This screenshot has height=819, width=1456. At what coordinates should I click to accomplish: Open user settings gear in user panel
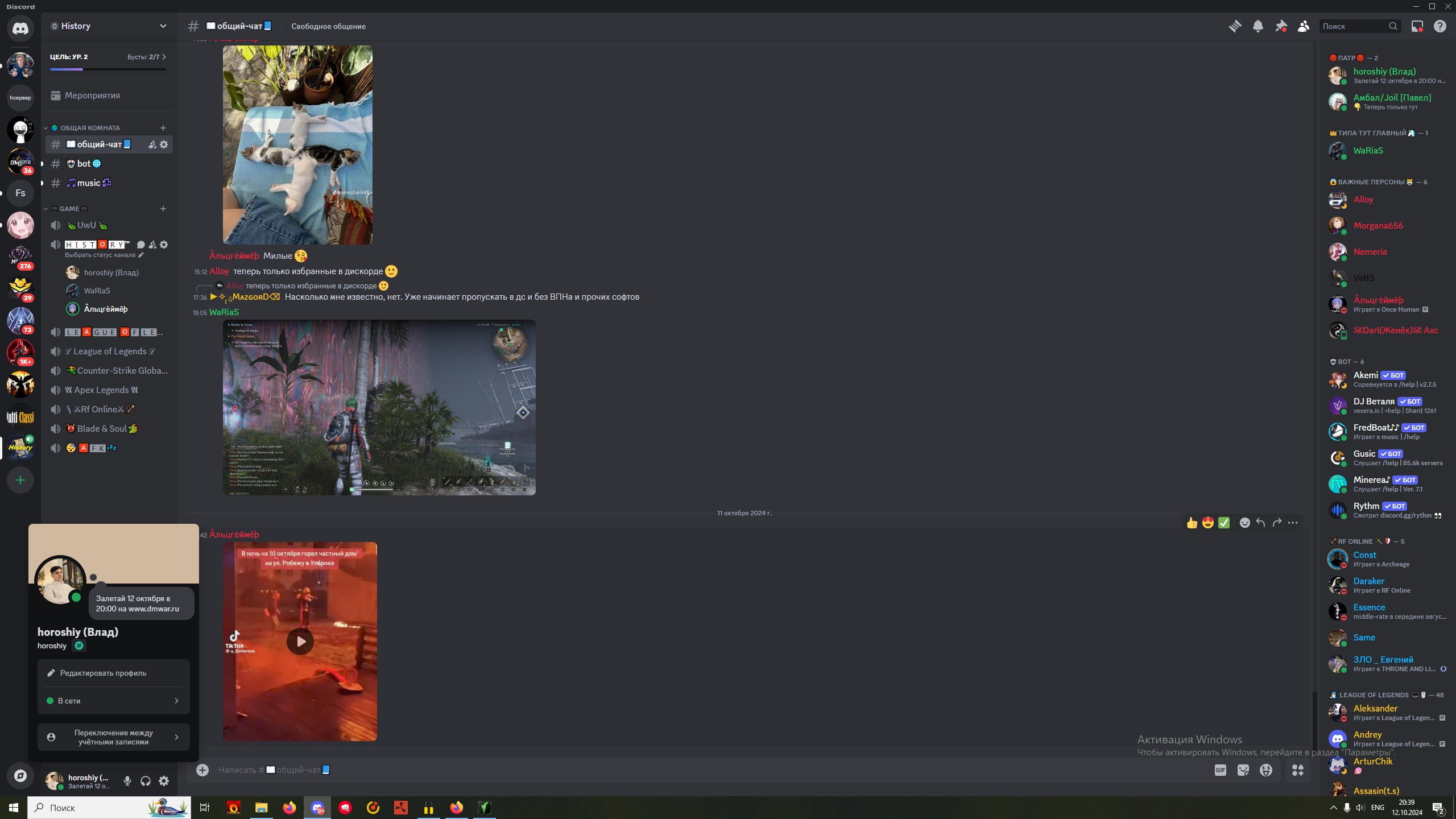[x=164, y=781]
